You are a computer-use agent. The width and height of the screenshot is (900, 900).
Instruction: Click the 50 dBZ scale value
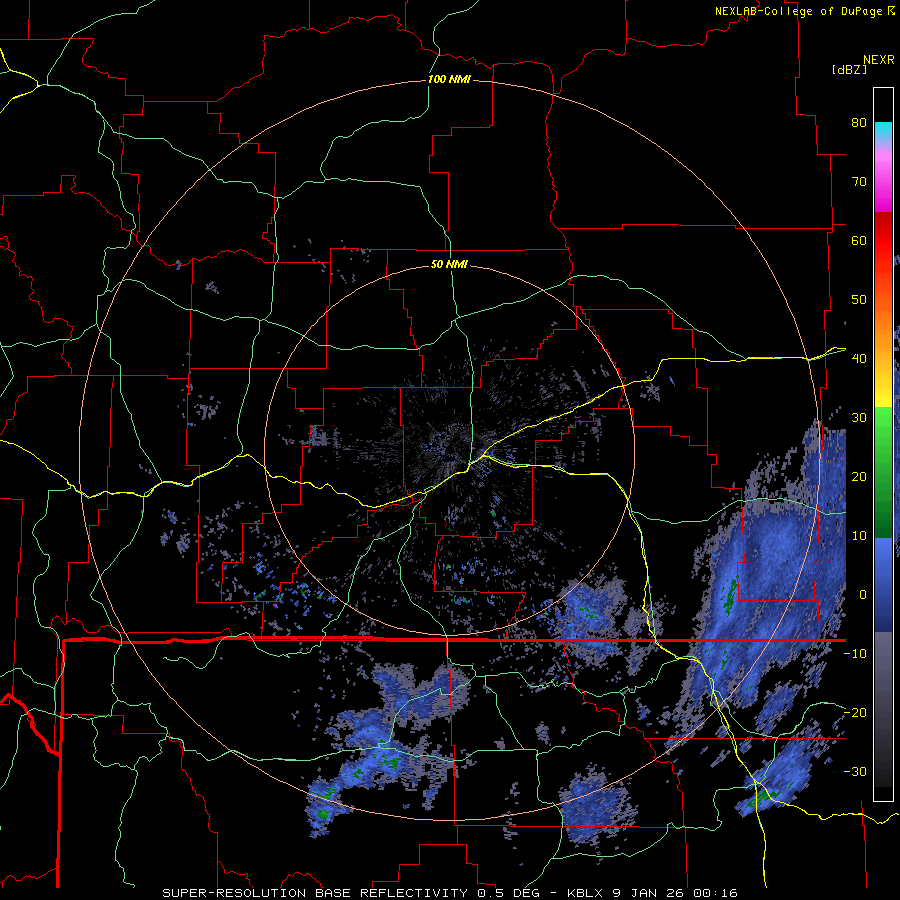click(859, 300)
